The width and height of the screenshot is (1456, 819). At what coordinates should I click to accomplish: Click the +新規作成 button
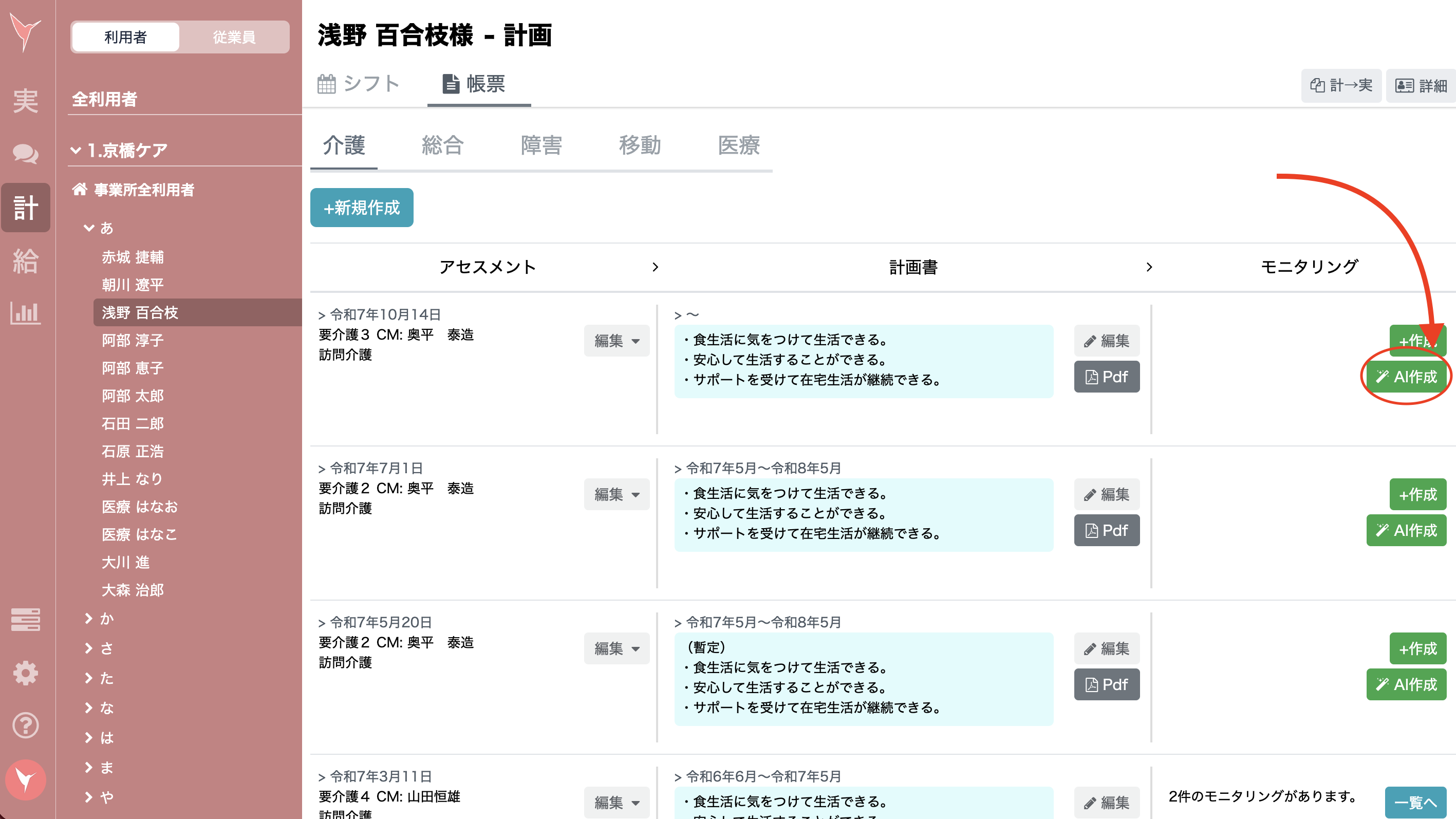[361, 208]
